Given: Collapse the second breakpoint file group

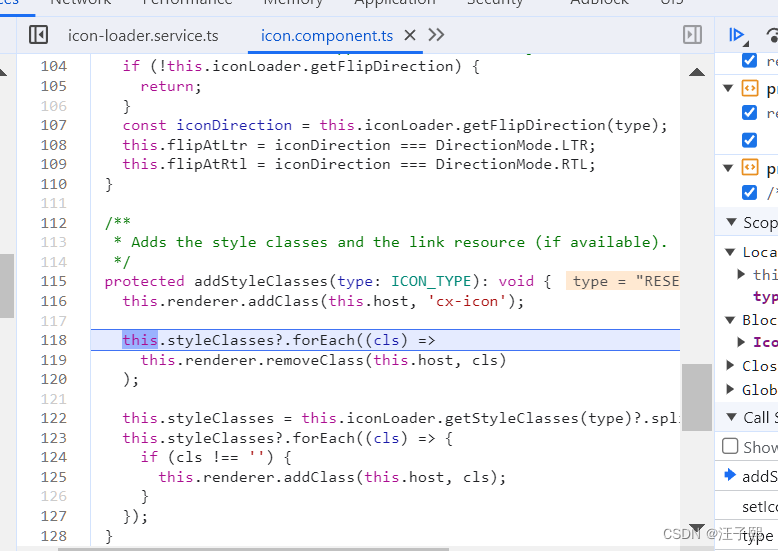Looking at the screenshot, I should (728, 168).
